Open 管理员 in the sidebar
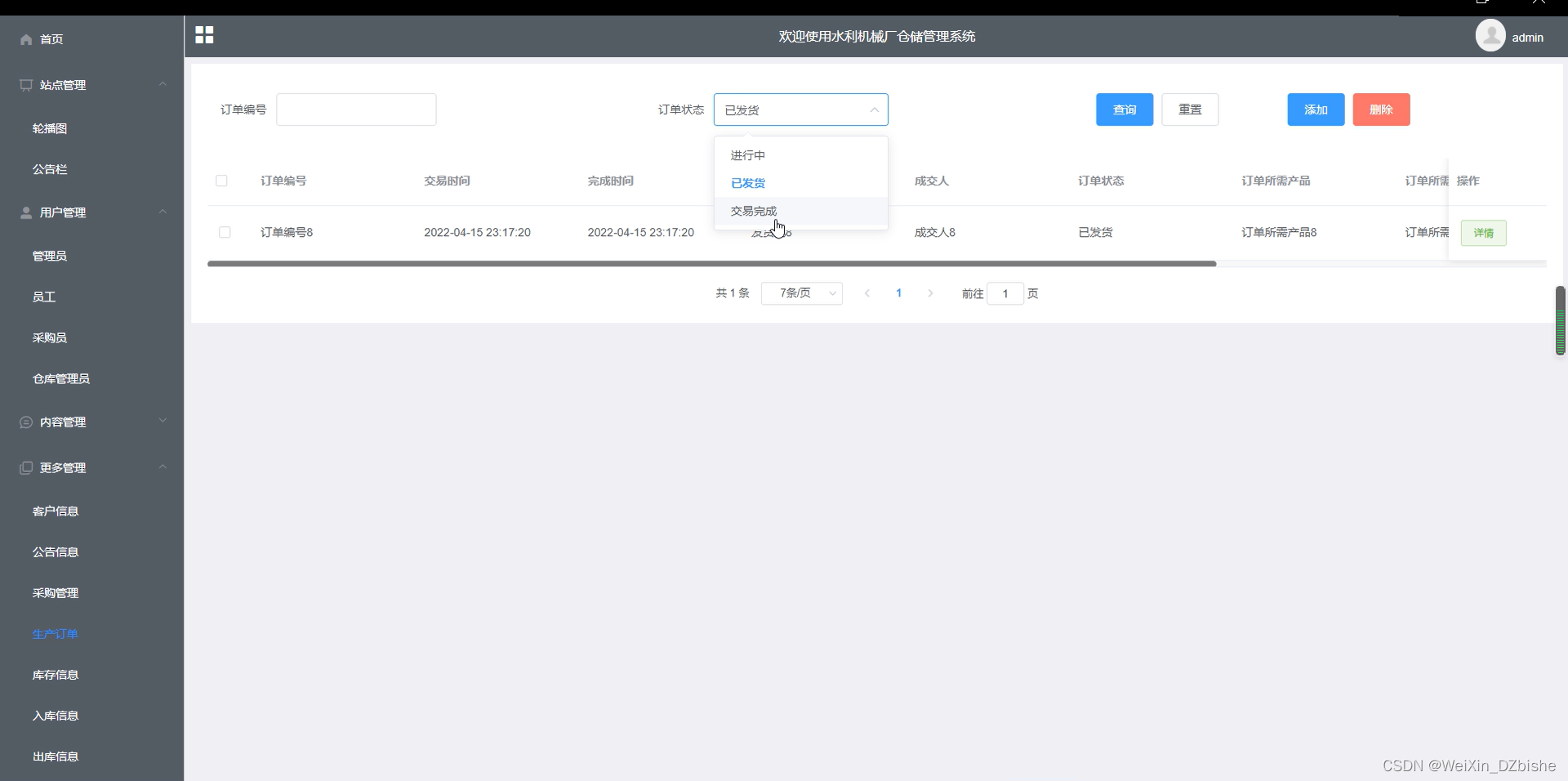1568x781 pixels. click(50, 256)
